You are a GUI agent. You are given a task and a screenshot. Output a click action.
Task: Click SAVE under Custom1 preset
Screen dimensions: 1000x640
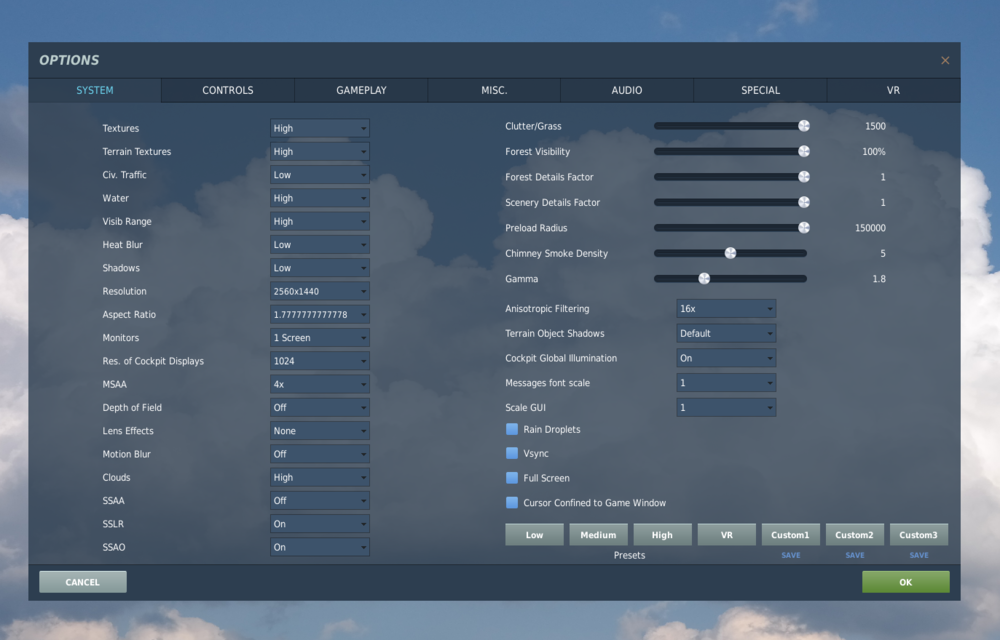pyautogui.click(x=790, y=554)
